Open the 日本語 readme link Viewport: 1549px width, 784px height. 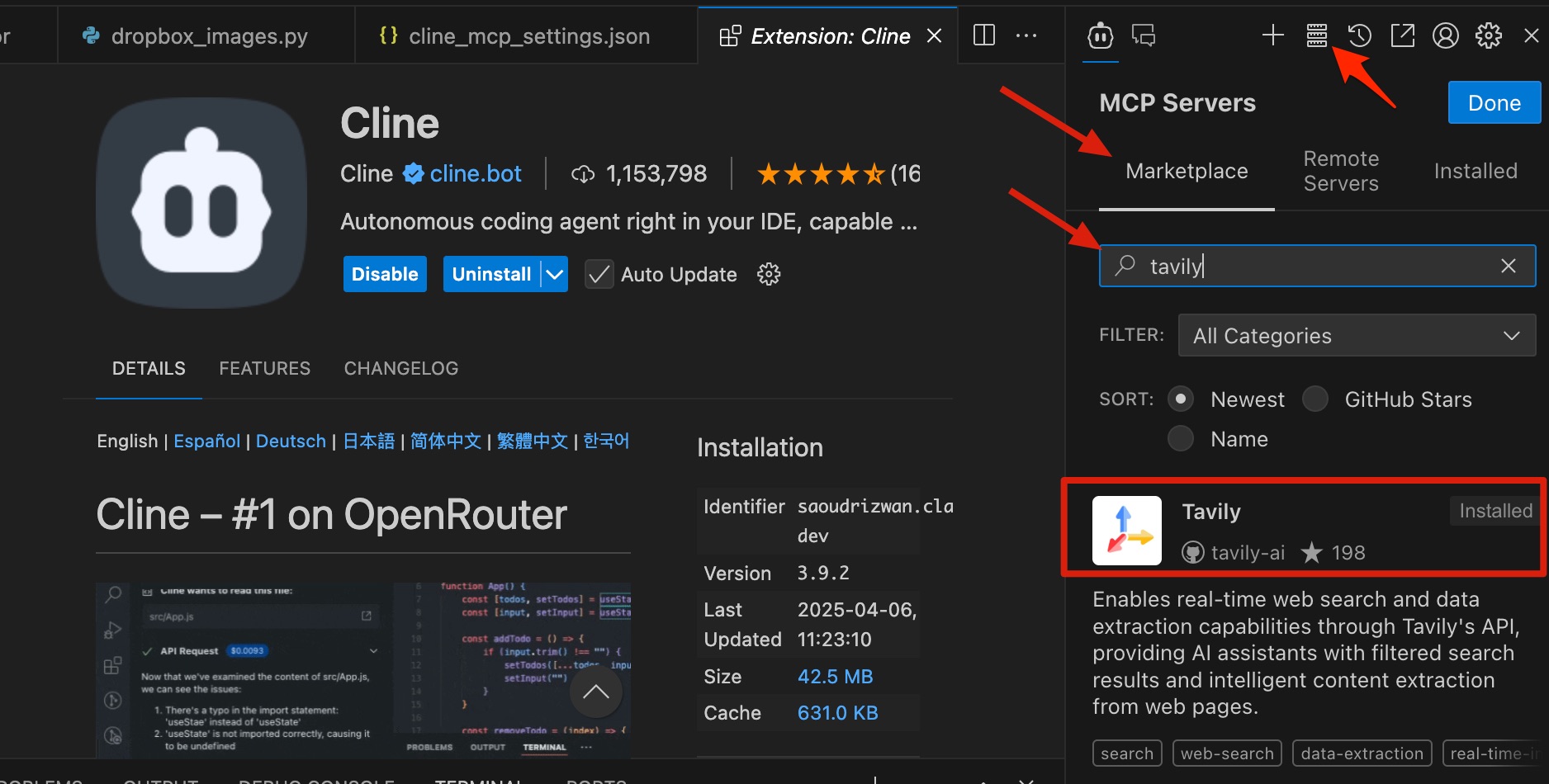click(368, 442)
